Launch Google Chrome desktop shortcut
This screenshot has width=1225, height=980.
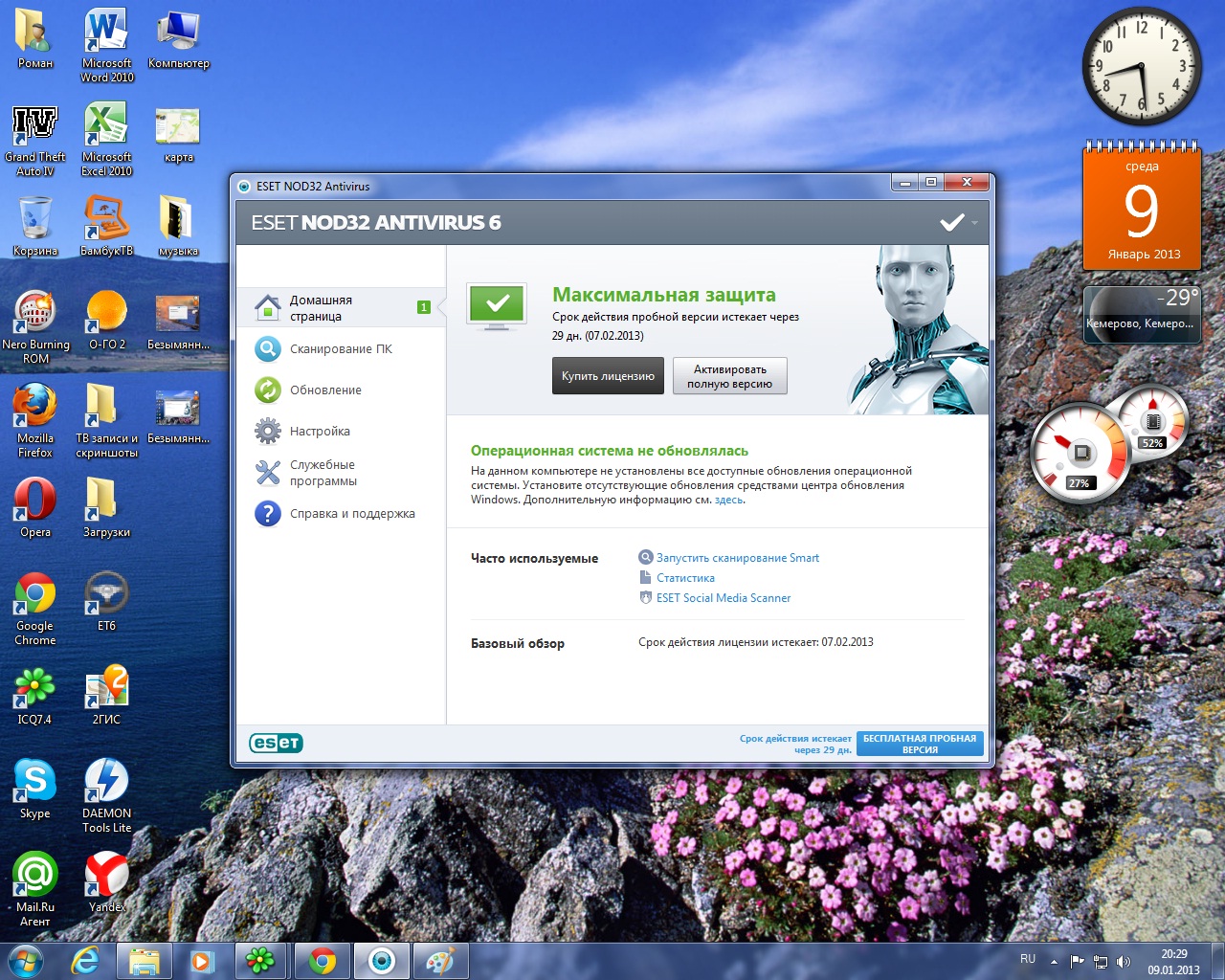tap(35, 609)
